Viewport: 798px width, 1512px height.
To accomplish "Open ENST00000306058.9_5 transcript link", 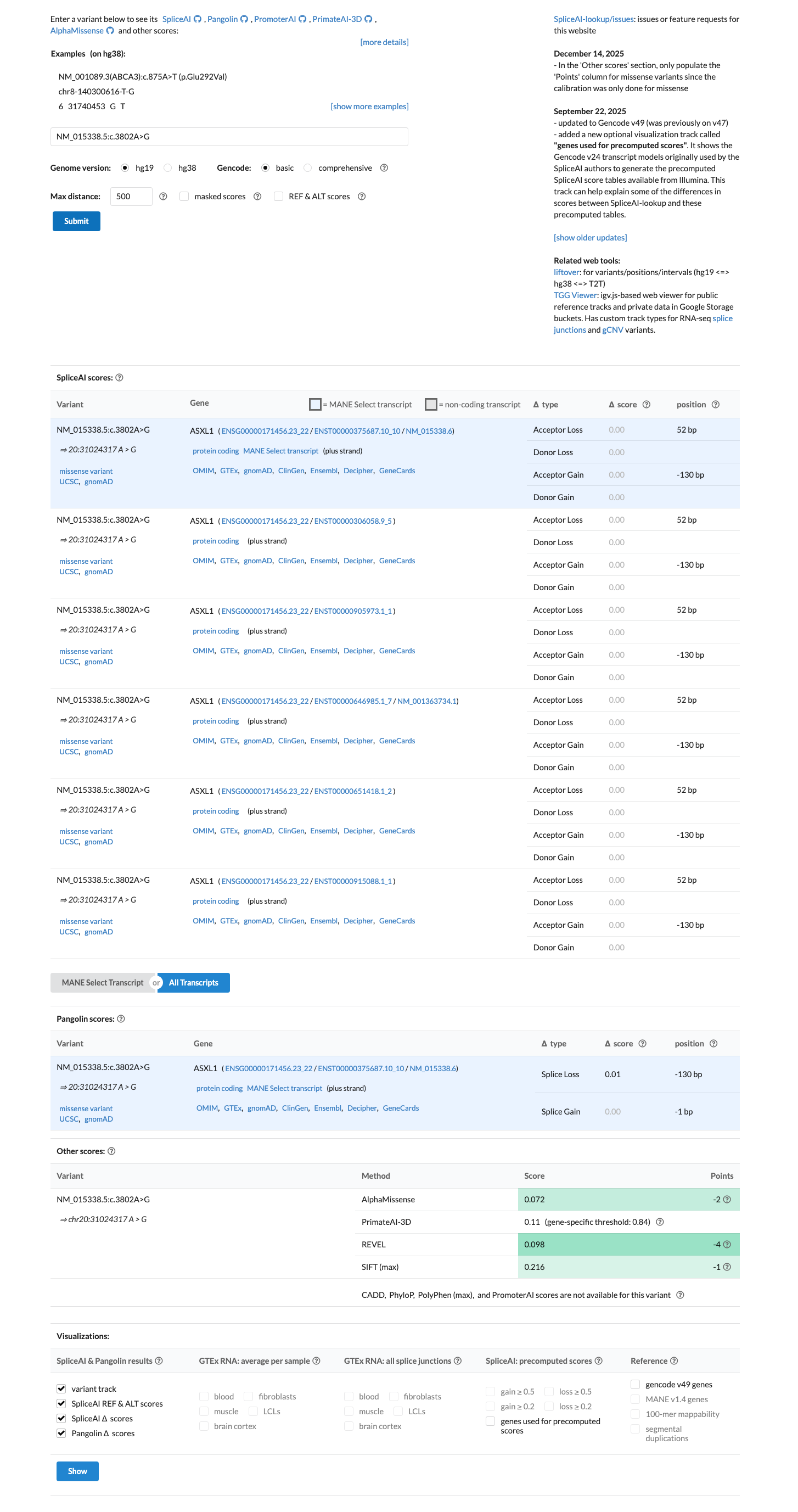I will [x=353, y=521].
